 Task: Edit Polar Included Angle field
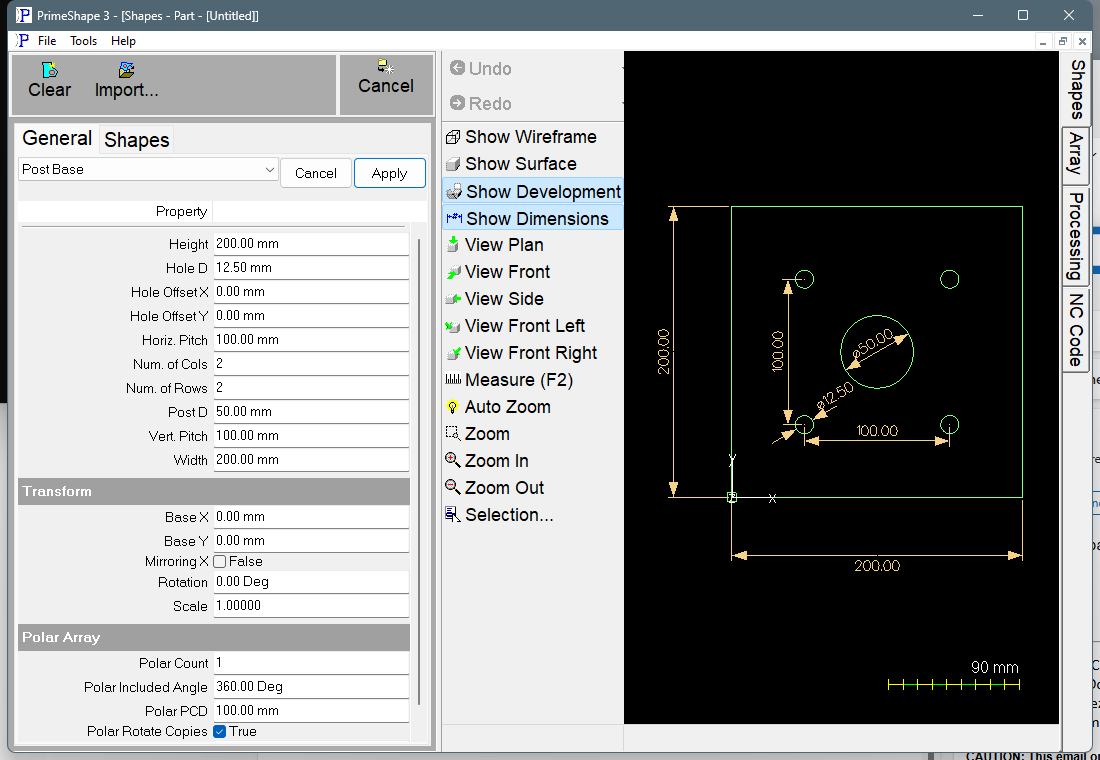[311, 686]
